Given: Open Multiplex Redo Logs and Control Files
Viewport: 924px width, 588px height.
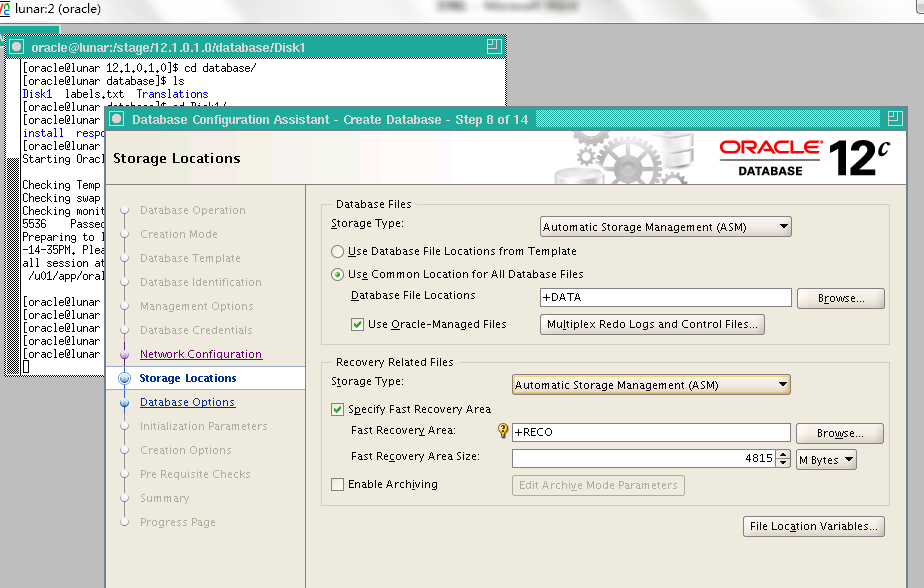Looking at the screenshot, I should [x=652, y=324].
